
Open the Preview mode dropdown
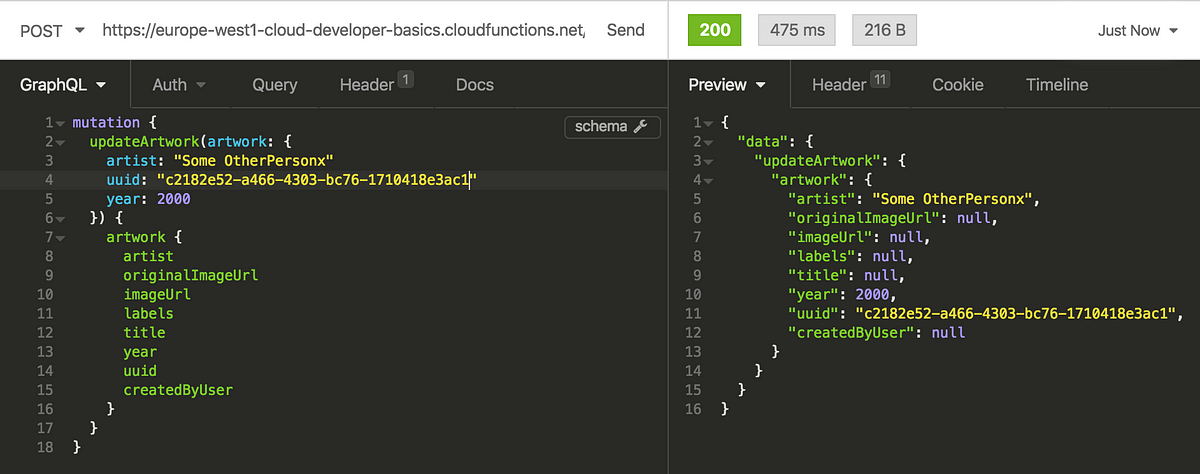[727, 85]
